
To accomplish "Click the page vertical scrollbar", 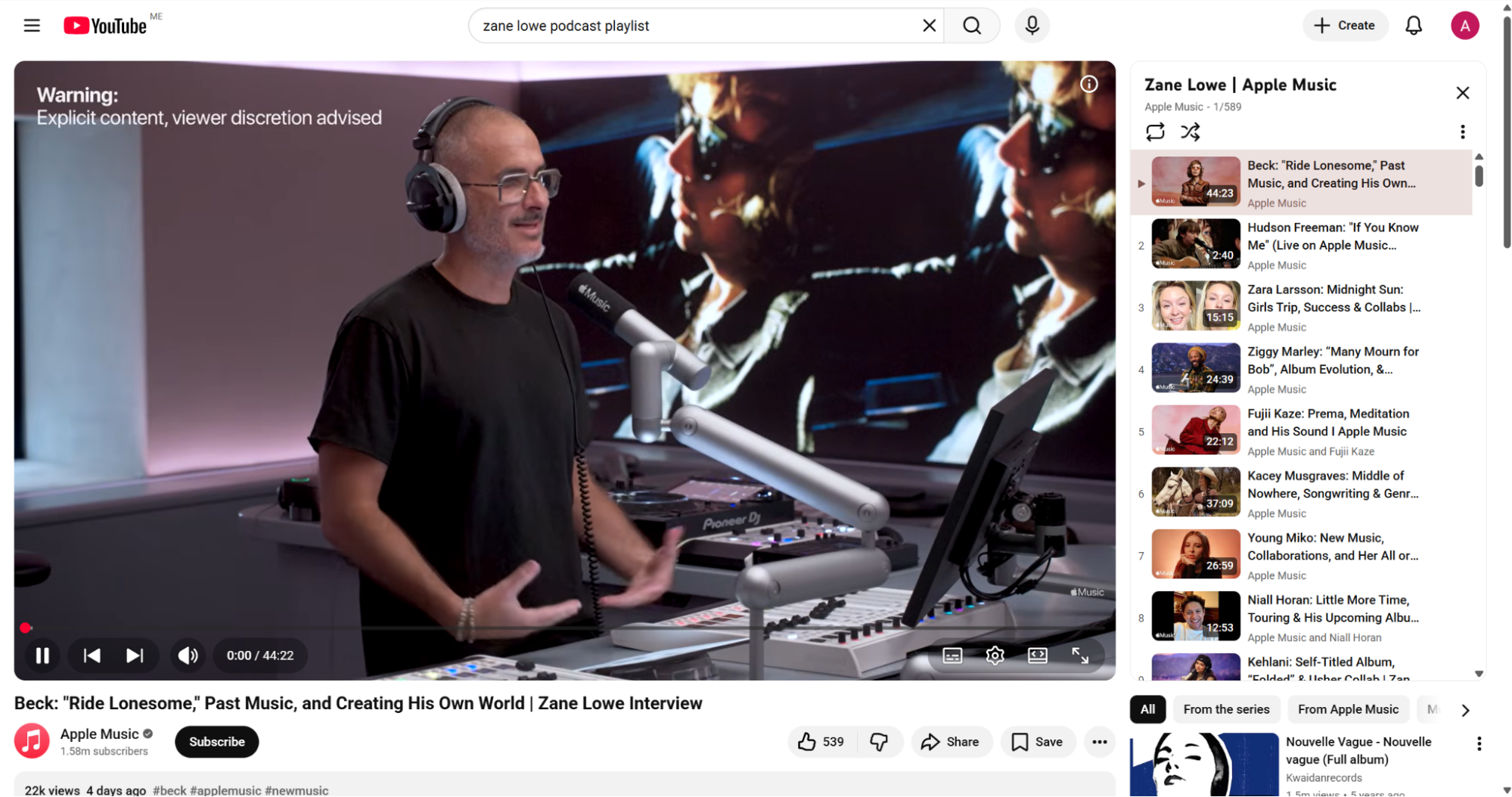I will click(1506, 132).
